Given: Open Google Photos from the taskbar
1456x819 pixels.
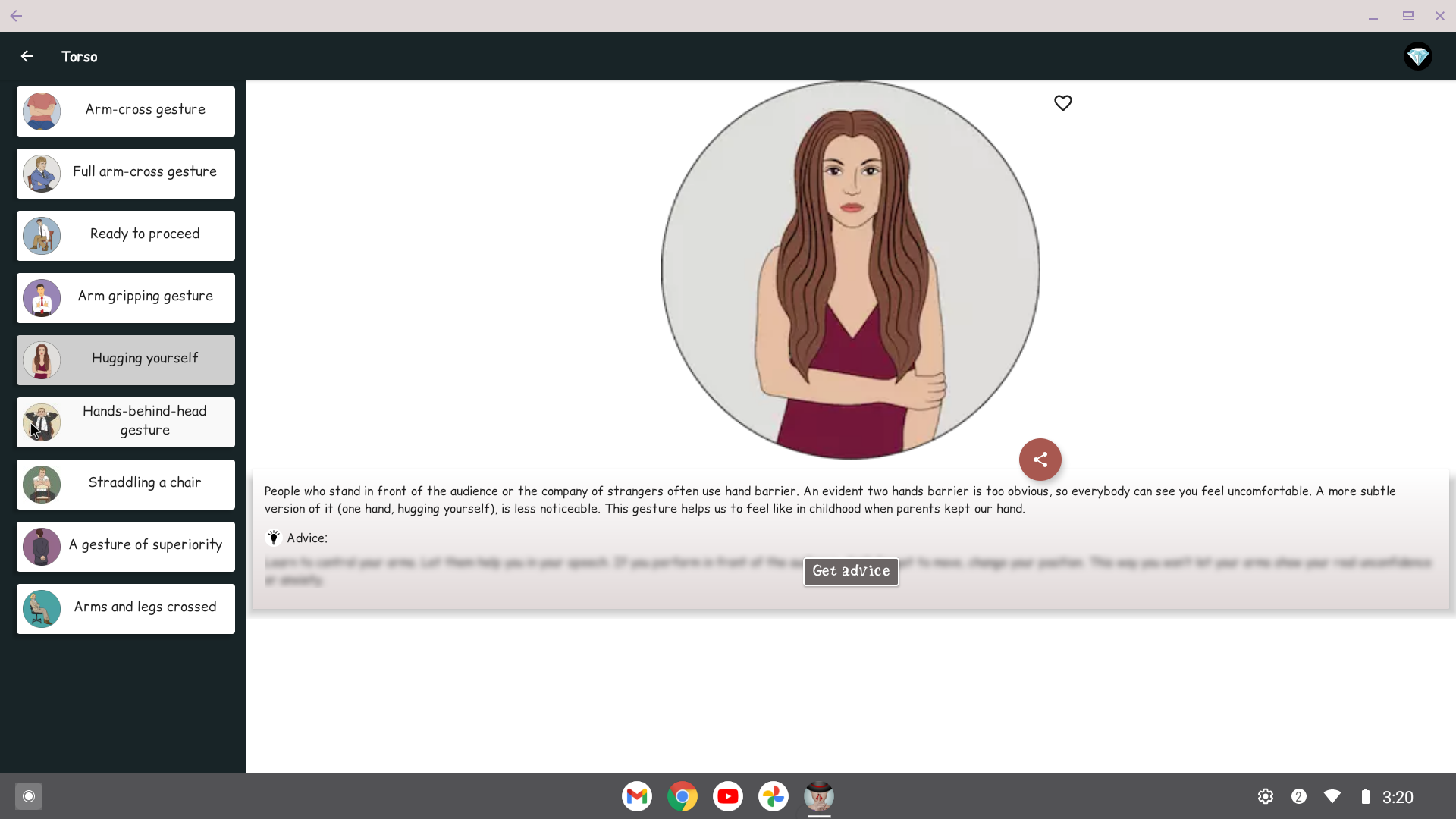Looking at the screenshot, I should (x=773, y=796).
